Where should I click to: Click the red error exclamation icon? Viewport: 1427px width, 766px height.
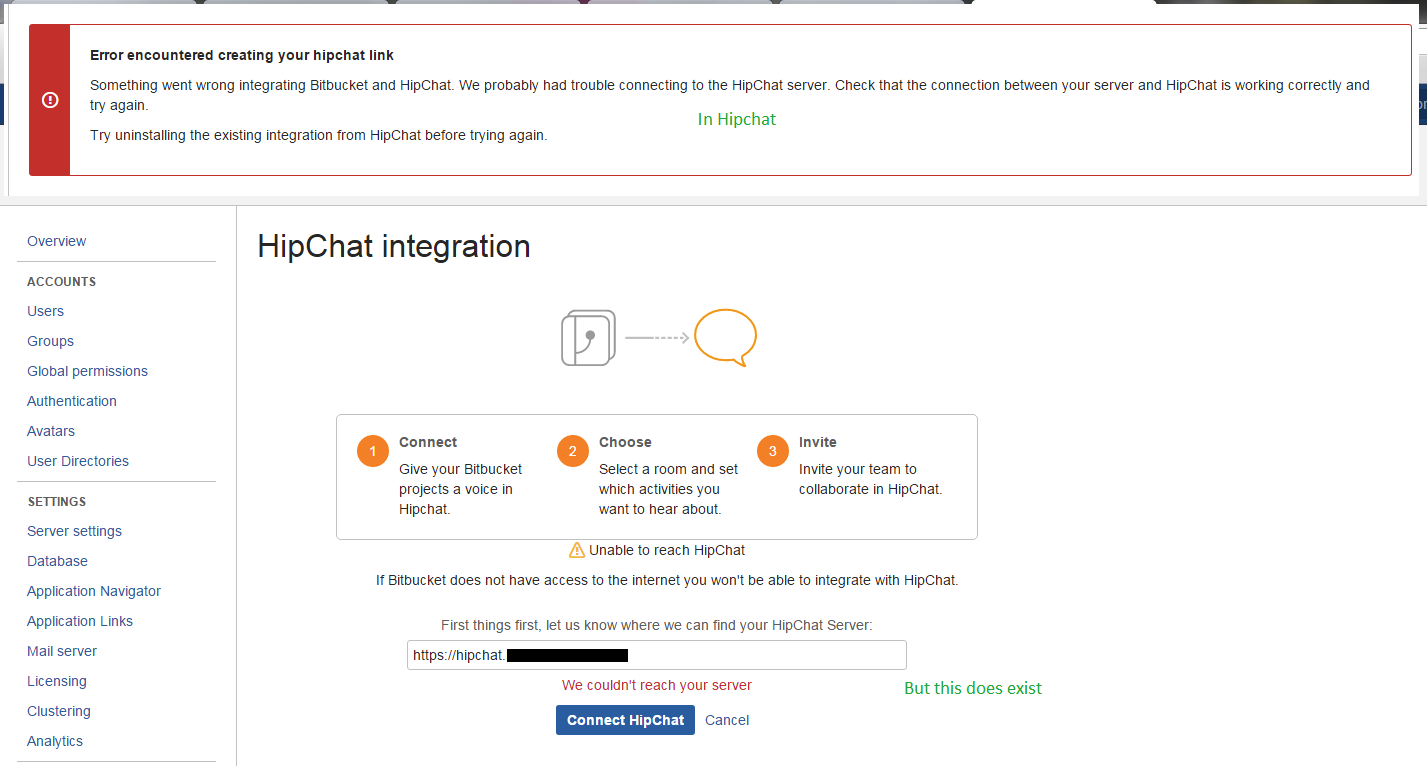(x=50, y=100)
